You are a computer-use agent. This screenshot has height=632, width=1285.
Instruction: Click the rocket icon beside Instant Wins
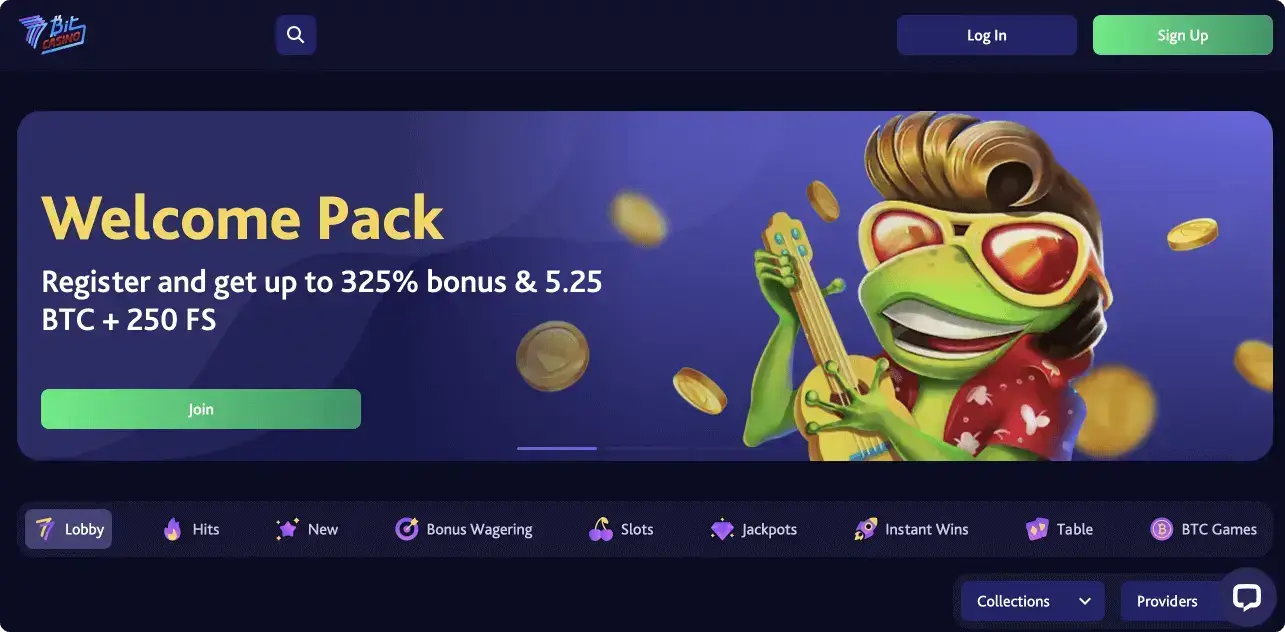click(866, 529)
